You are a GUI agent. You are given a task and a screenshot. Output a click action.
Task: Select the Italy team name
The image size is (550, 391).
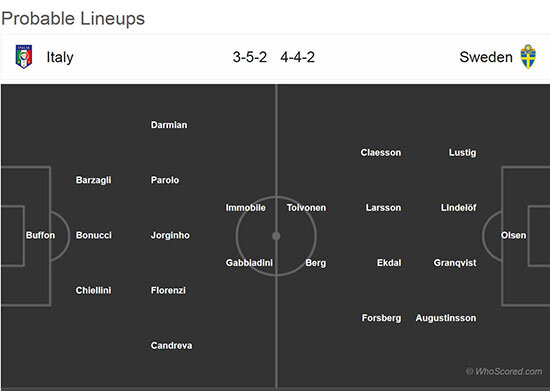point(60,57)
